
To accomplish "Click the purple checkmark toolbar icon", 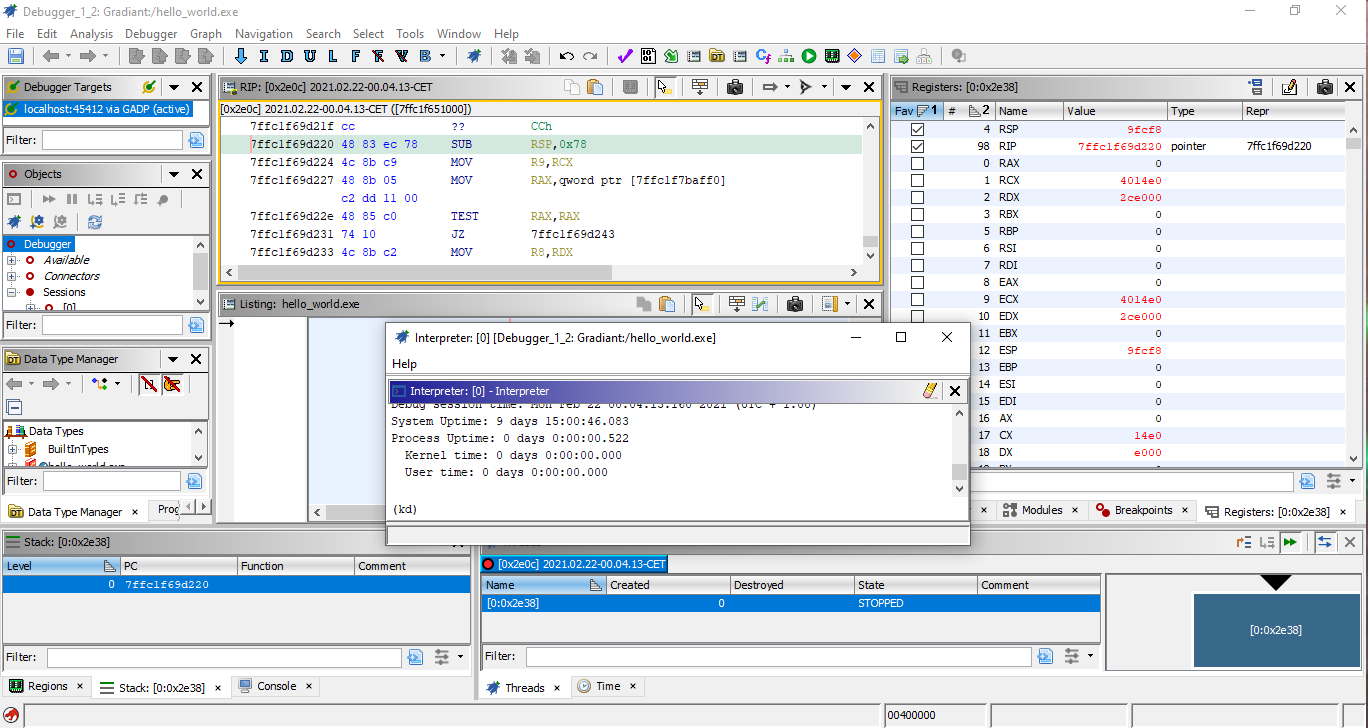I will point(625,56).
